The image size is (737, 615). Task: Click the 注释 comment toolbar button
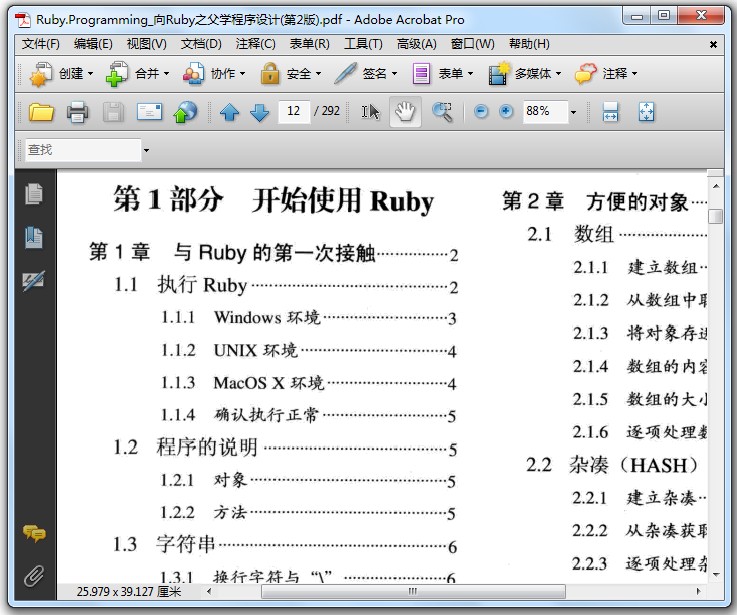(x=606, y=74)
